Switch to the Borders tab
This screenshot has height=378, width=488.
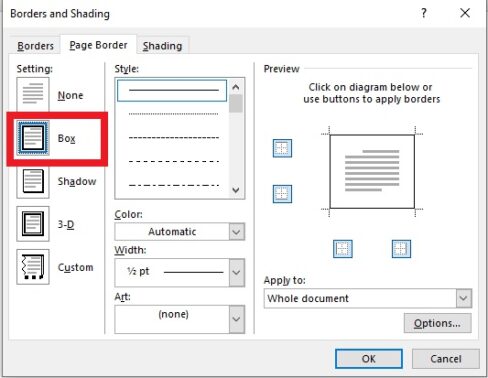[x=35, y=46]
